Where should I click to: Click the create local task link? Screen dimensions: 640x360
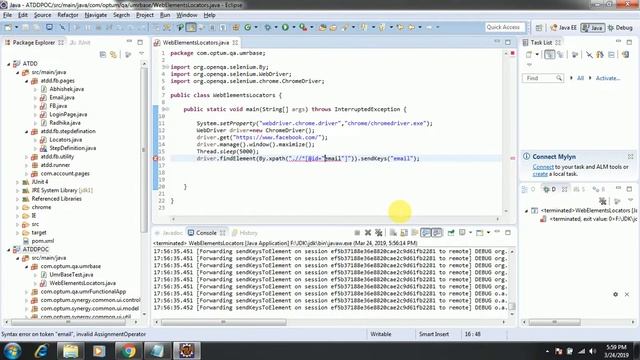(x=540, y=174)
